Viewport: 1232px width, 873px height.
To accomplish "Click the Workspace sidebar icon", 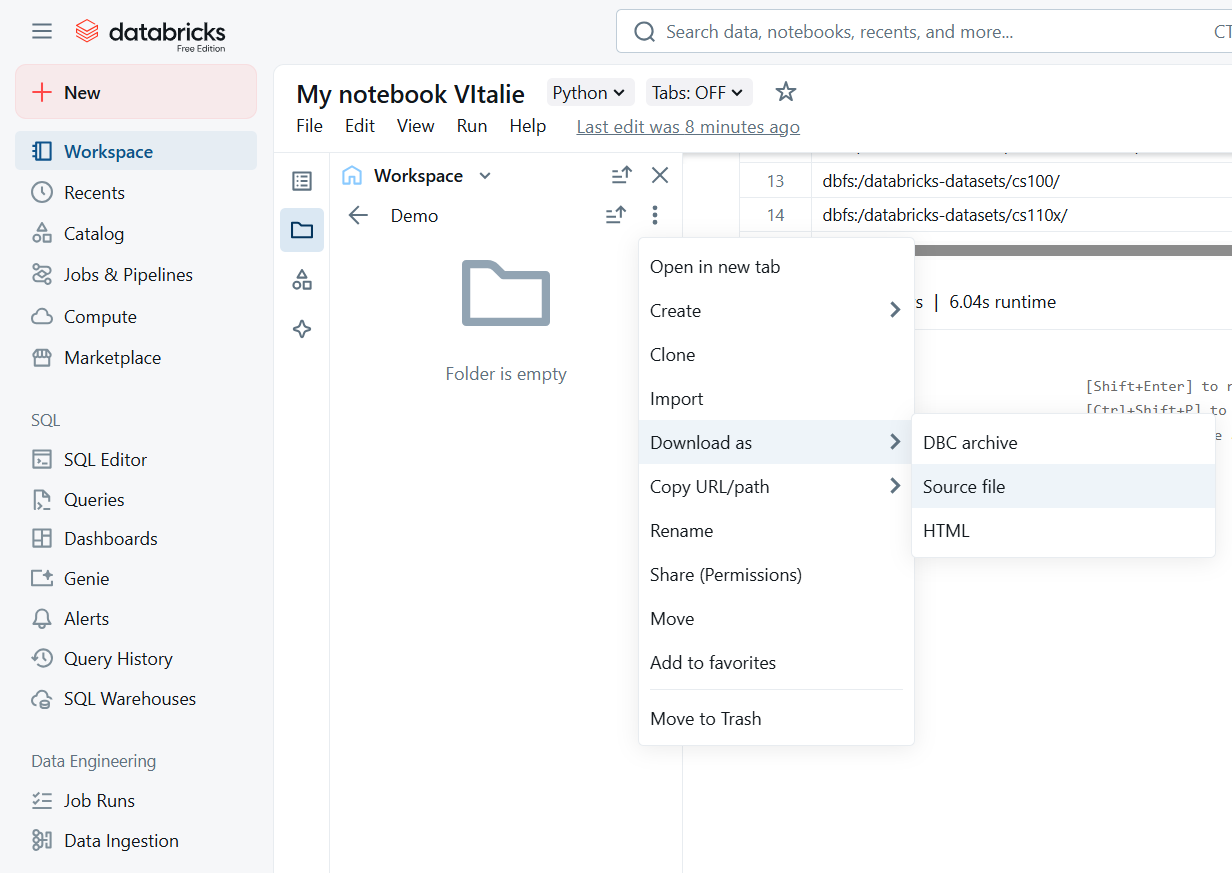I will (42, 151).
